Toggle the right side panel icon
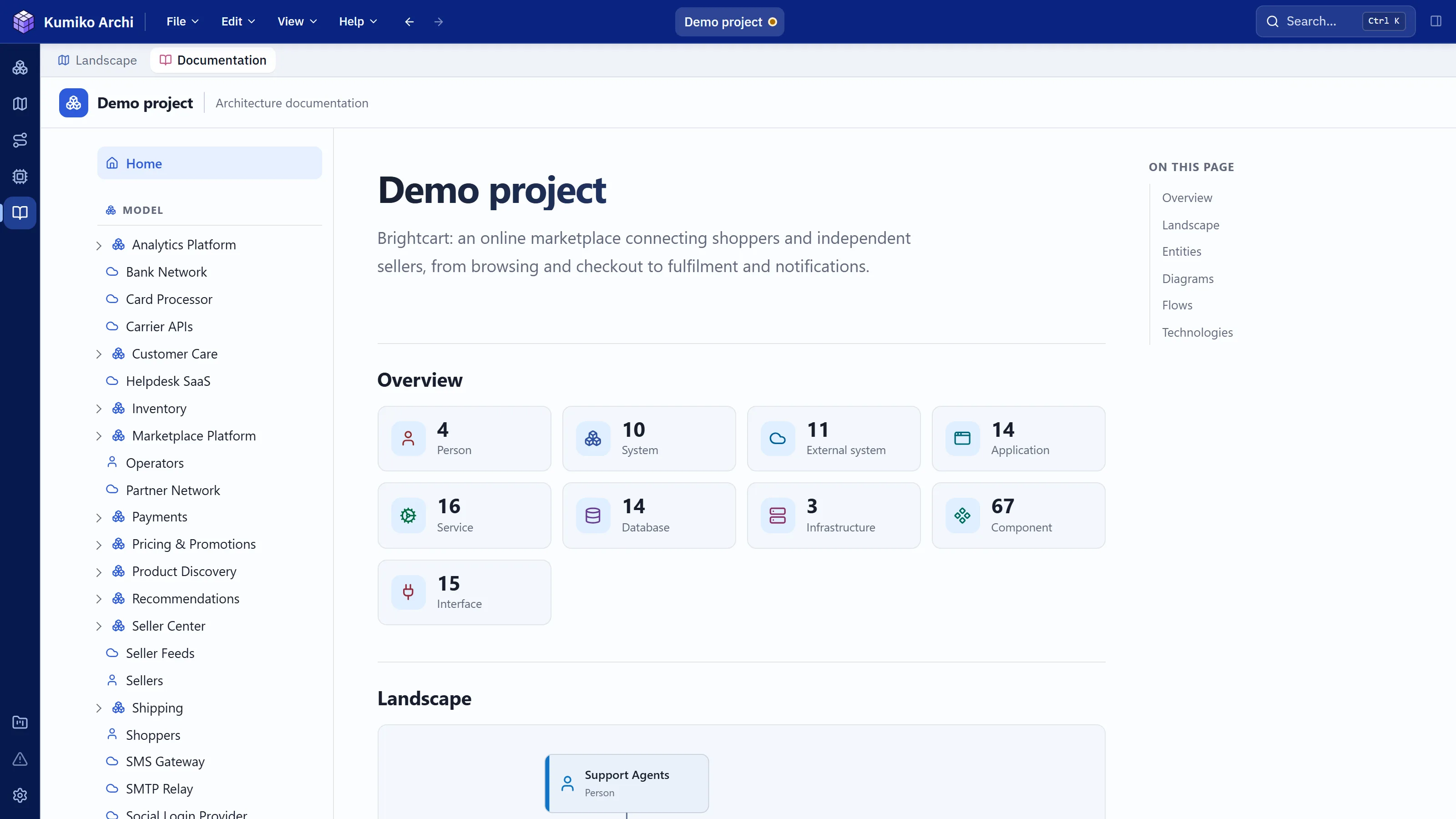This screenshot has height=819, width=1456. 1436,21
